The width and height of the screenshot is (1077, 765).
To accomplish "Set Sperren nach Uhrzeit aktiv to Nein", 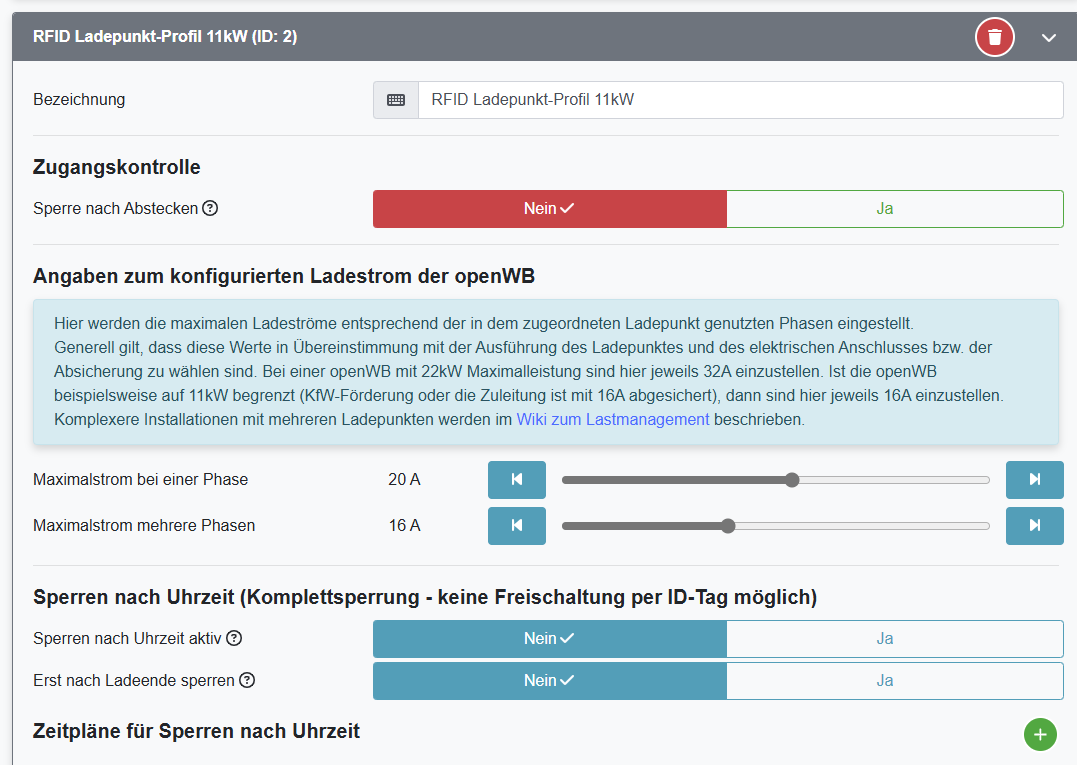I will [x=549, y=639].
